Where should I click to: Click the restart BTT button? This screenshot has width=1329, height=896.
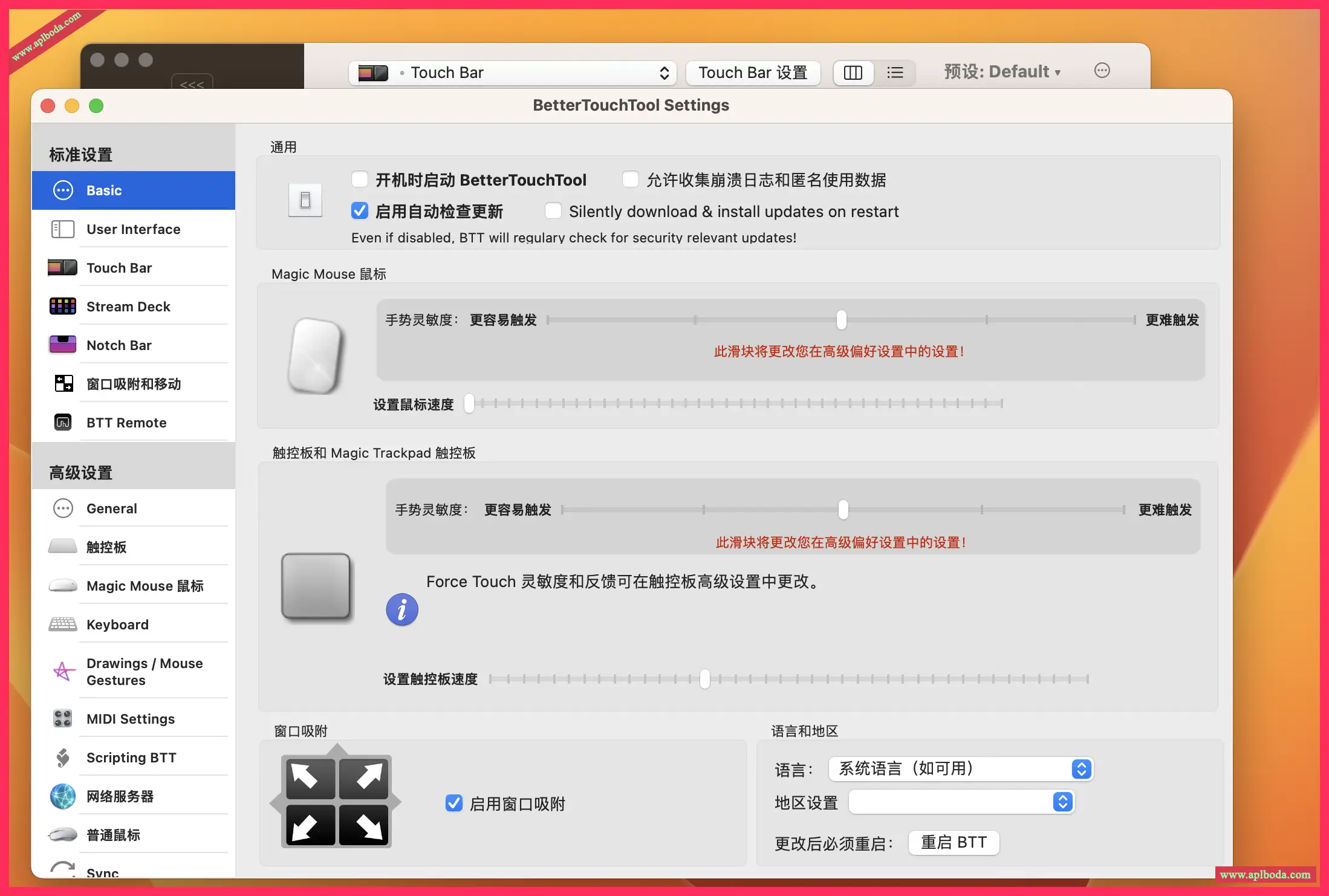[x=954, y=842]
